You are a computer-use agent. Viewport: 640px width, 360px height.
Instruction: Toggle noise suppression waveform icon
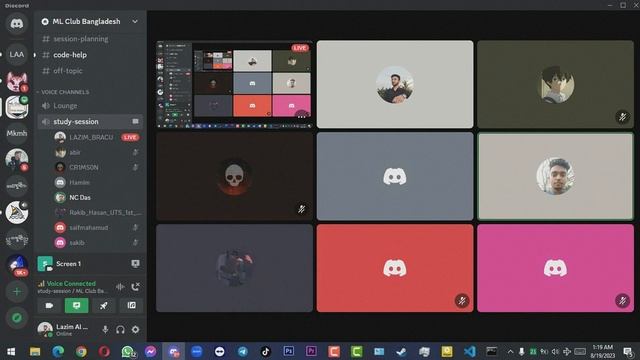[x=120, y=287]
